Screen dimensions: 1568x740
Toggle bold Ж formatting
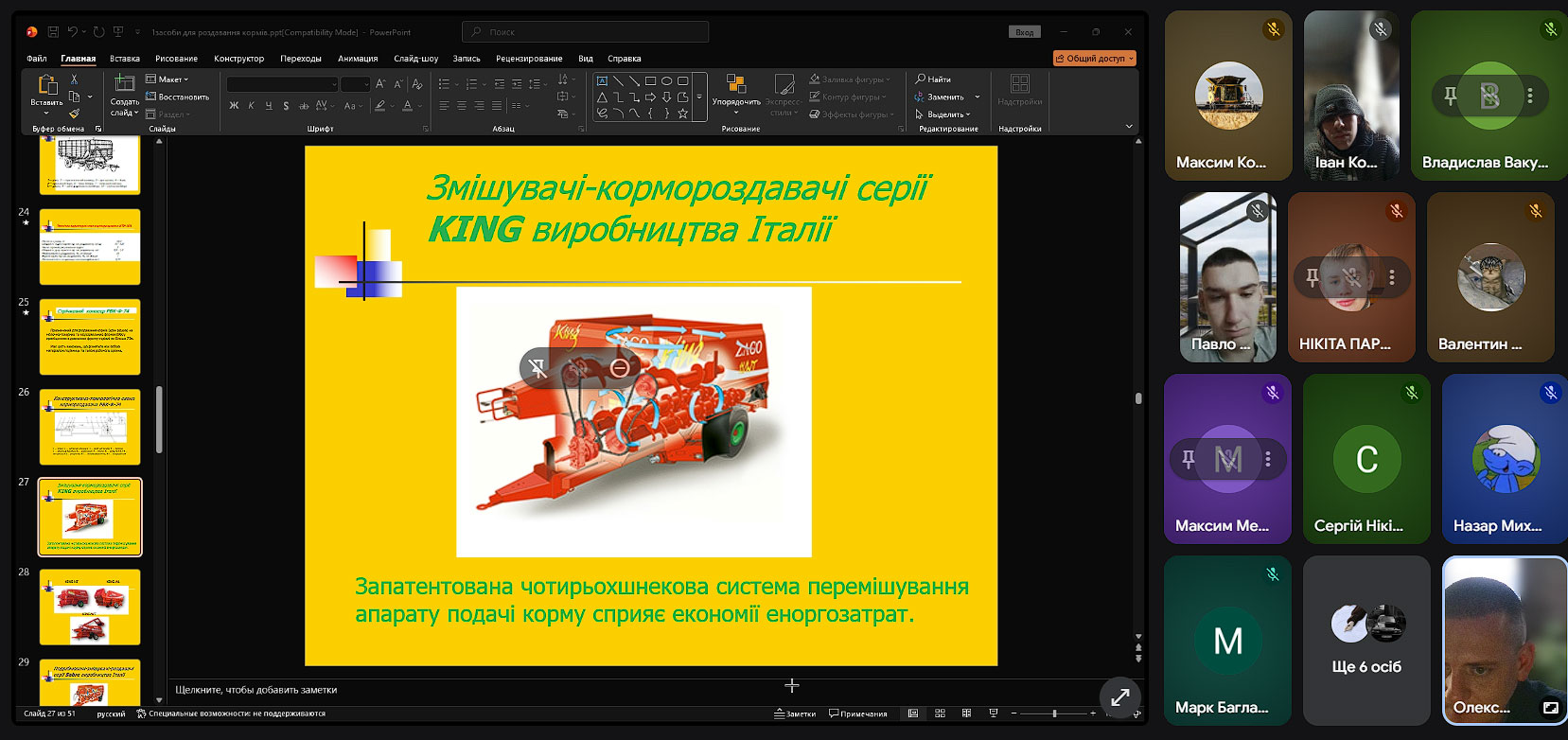coord(234,106)
